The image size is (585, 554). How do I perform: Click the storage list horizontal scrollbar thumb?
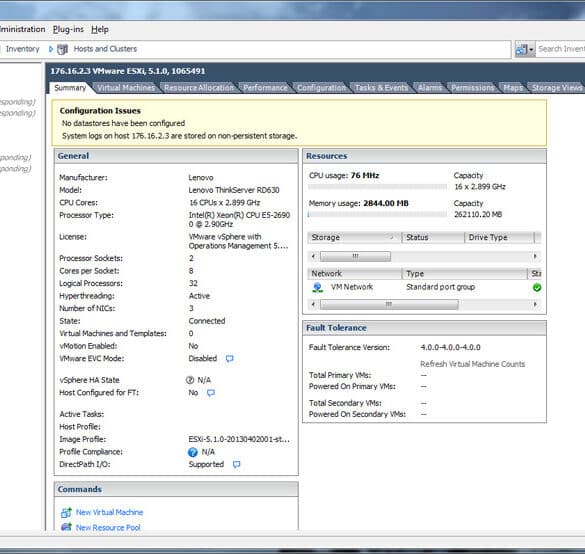tap(356, 256)
